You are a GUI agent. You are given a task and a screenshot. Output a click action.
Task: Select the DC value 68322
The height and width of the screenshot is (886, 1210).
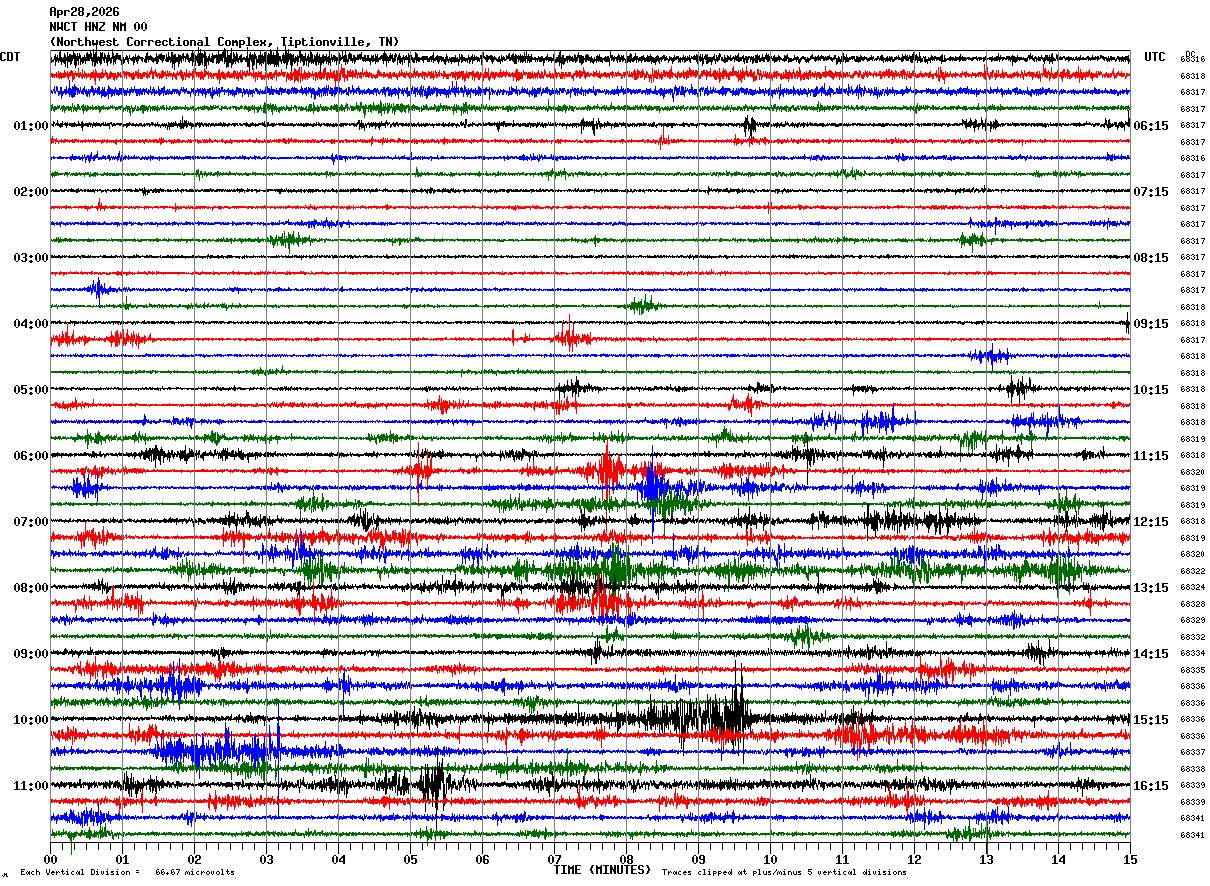tap(1192, 571)
